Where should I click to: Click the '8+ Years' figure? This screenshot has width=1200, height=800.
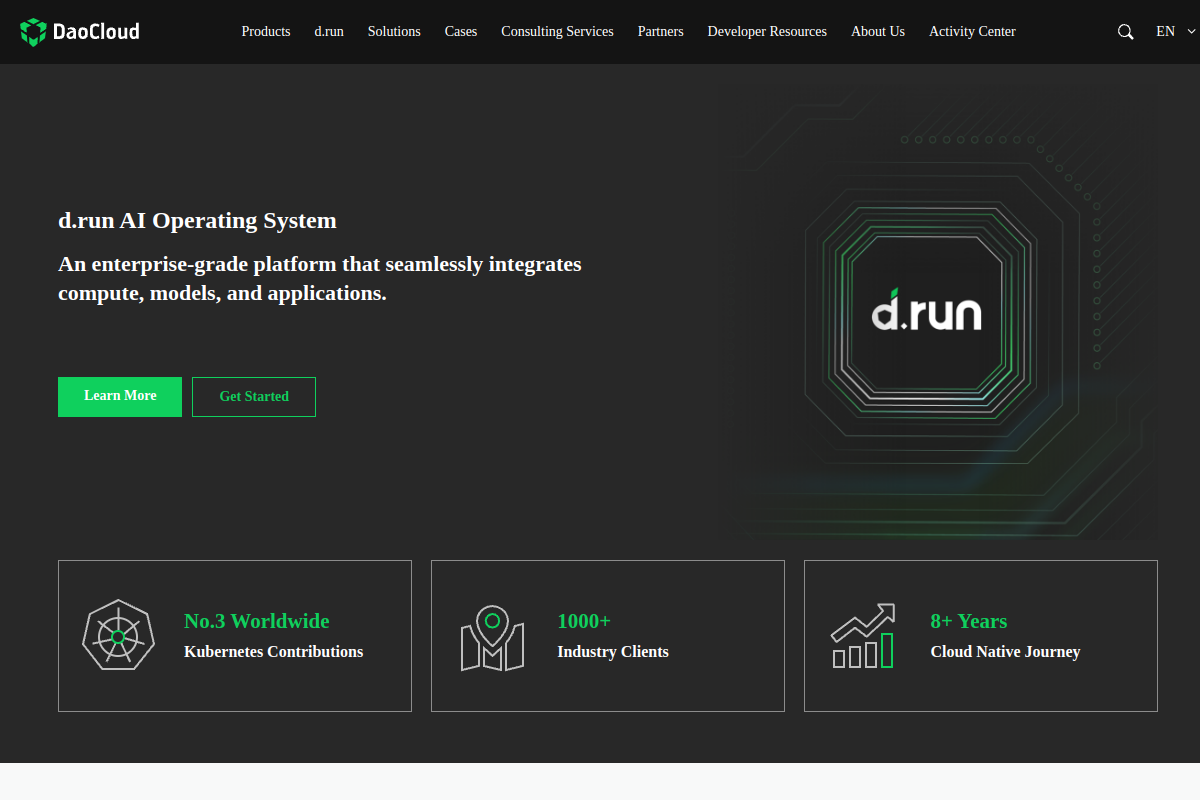tap(969, 621)
